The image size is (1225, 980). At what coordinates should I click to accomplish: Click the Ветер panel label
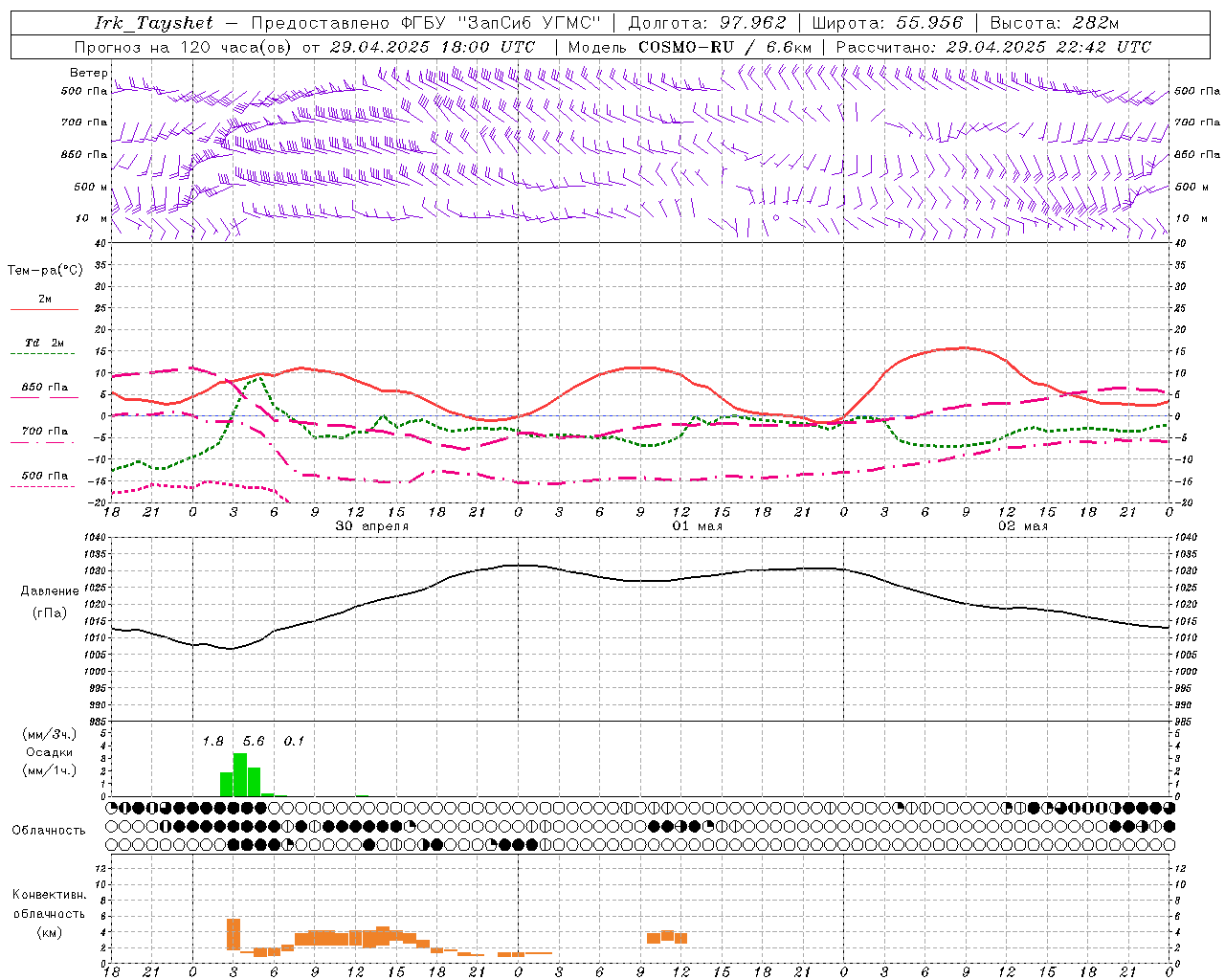(x=88, y=73)
